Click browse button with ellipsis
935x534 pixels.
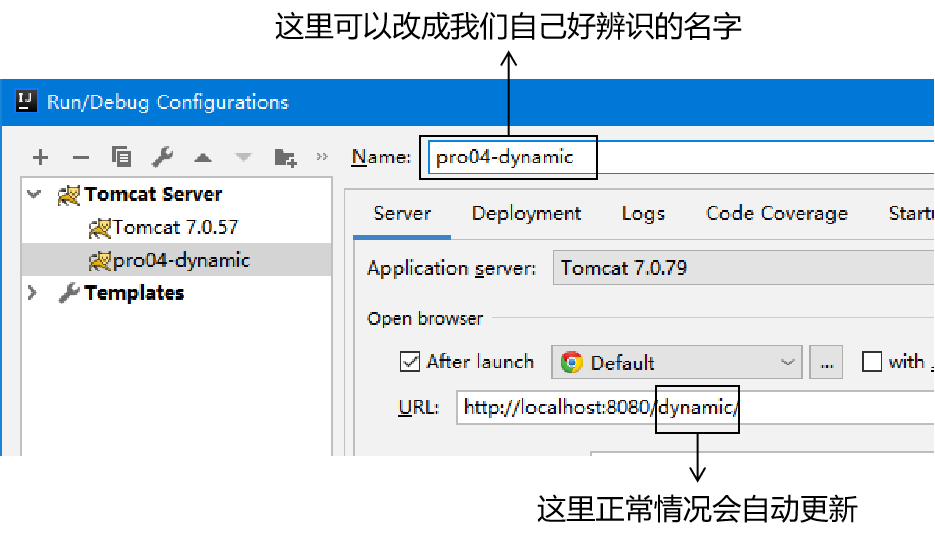click(826, 362)
